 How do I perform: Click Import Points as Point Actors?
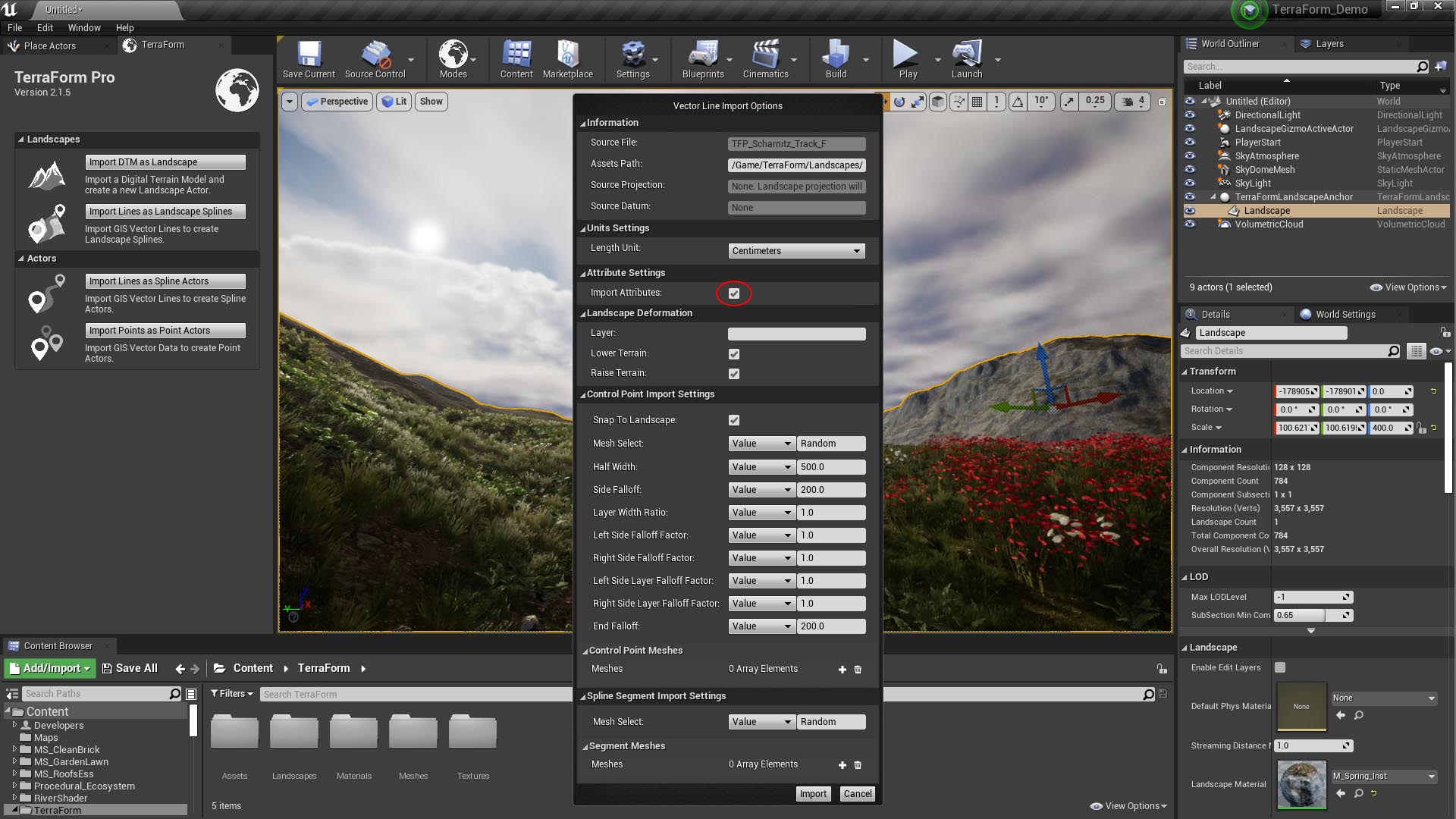click(165, 331)
